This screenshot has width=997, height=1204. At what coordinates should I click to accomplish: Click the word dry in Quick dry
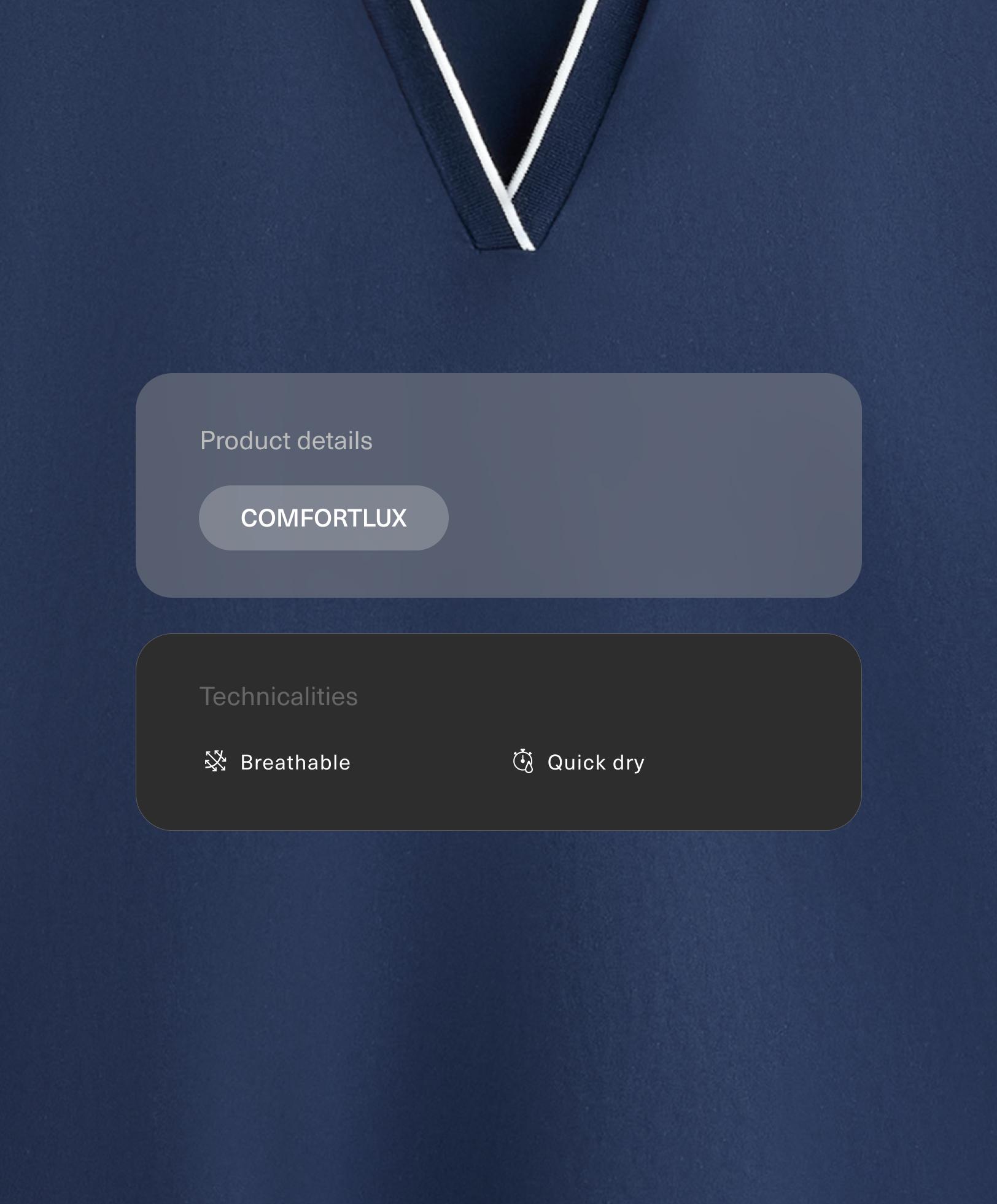pyautogui.click(x=629, y=763)
